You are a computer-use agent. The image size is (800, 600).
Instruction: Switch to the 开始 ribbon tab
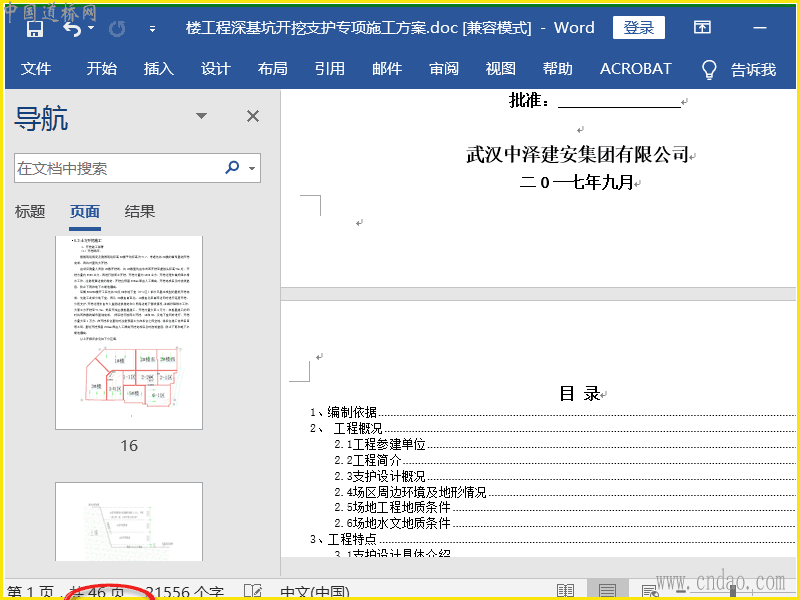(102, 68)
